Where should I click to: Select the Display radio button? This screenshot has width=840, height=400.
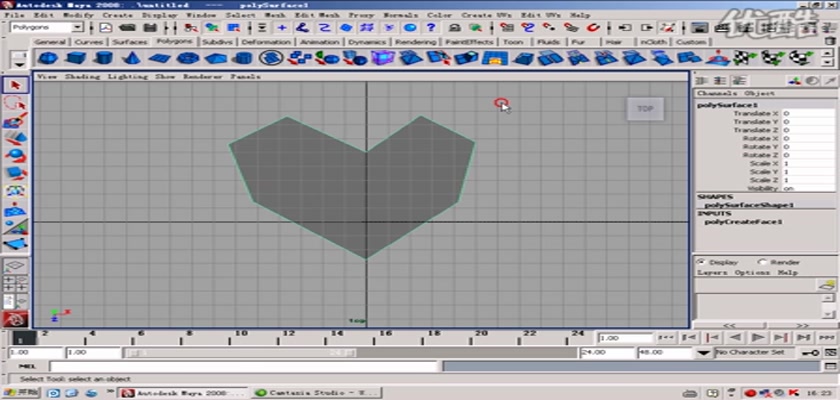coord(699,262)
